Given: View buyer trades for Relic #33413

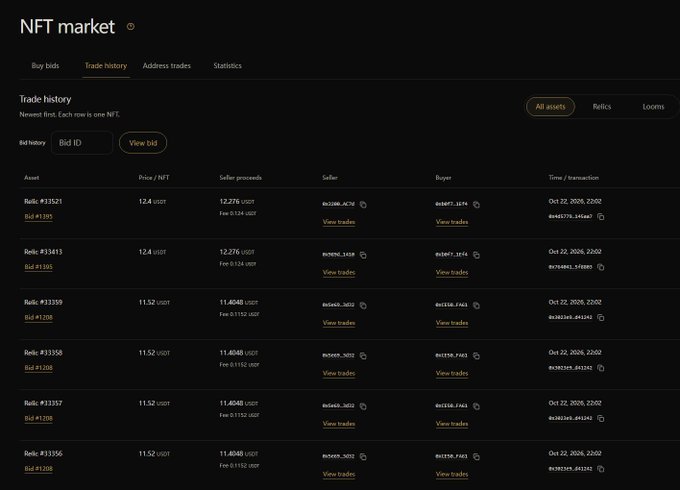Looking at the screenshot, I should [x=452, y=272].
